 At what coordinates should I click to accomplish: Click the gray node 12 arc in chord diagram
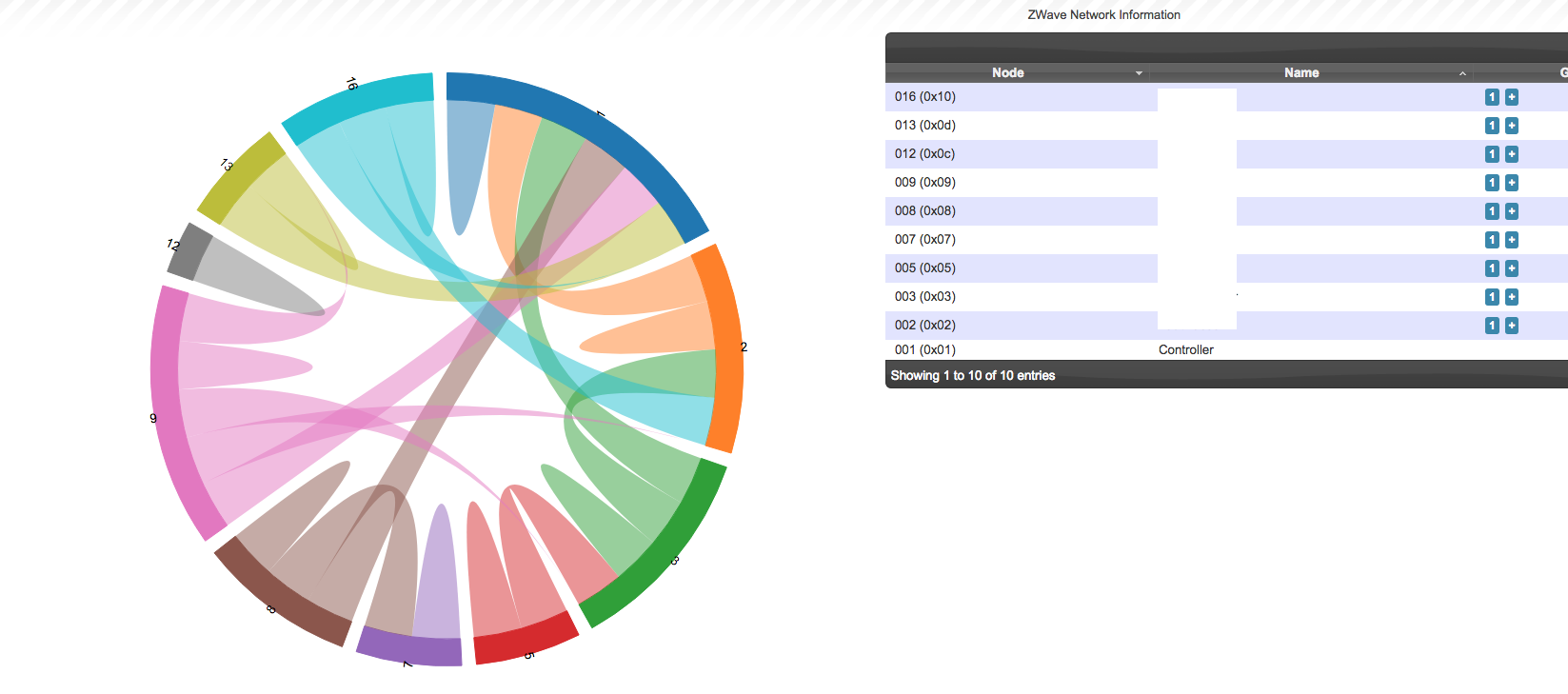[x=189, y=250]
